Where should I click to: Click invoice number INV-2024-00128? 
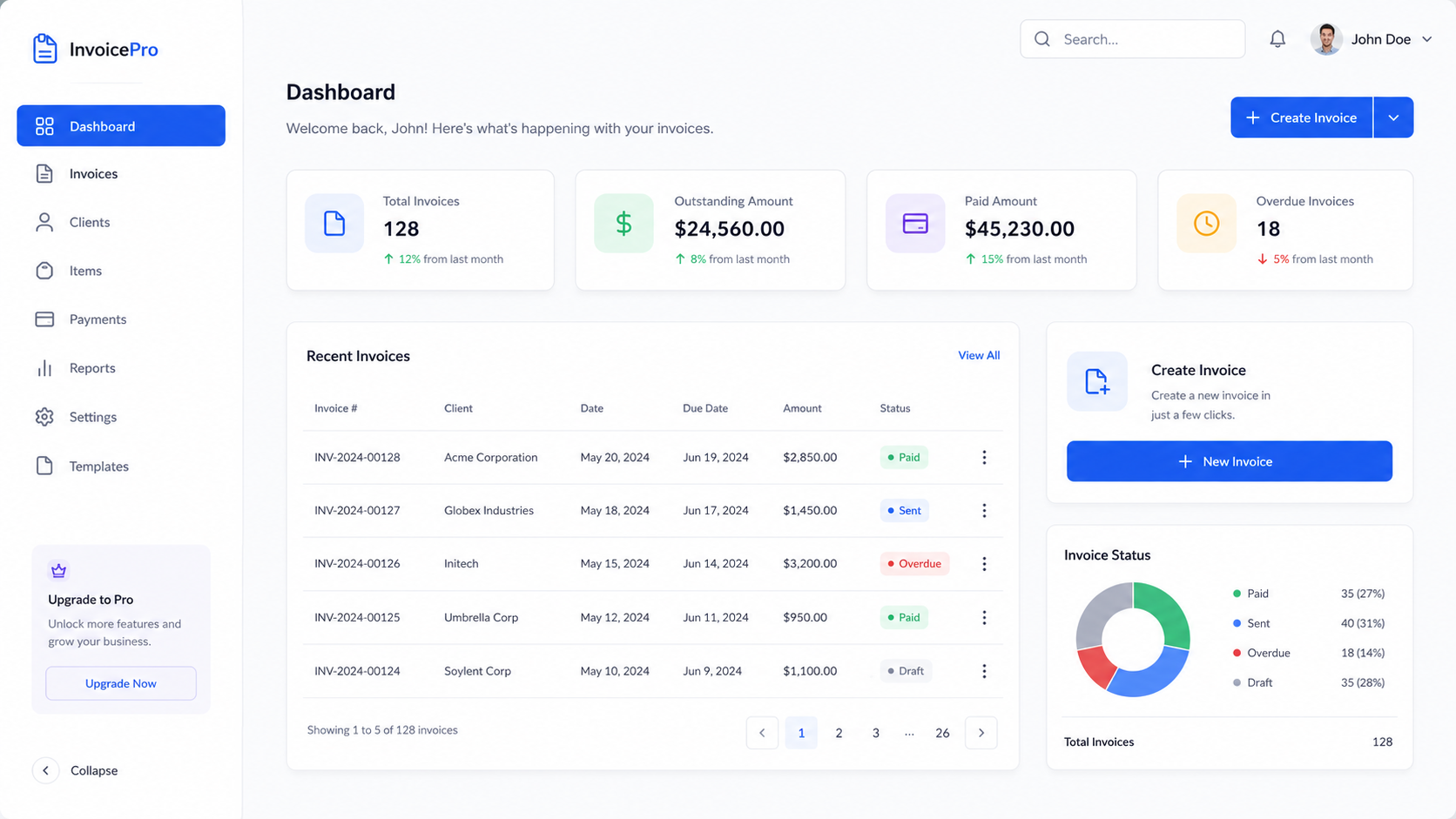(x=357, y=457)
